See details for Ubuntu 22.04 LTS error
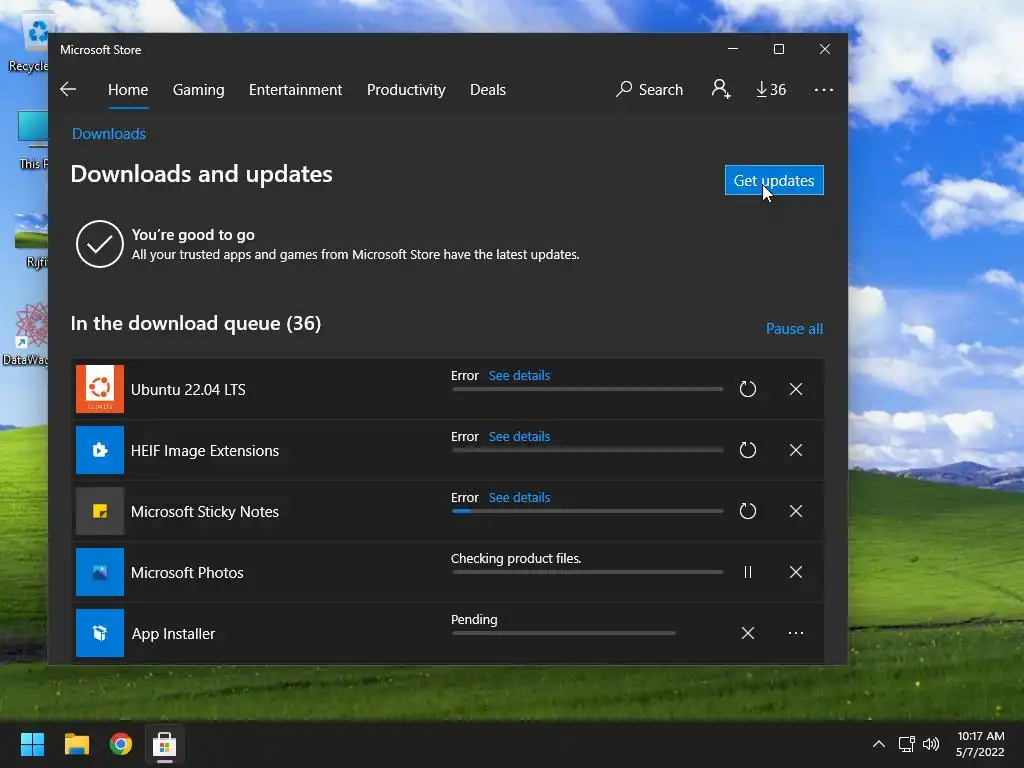This screenshot has width=1024, height=768. [519, 376]
